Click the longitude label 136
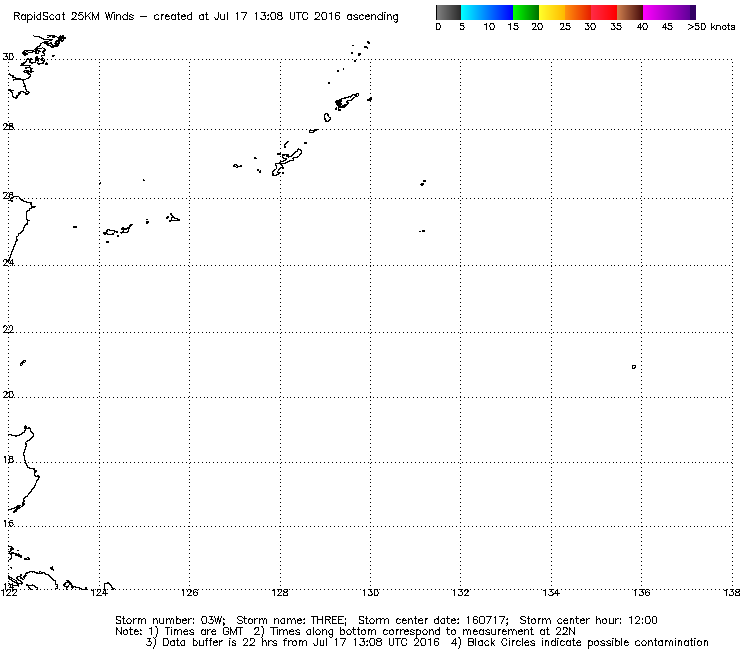The width and height of the screenshot is (740, 650). 641,592
